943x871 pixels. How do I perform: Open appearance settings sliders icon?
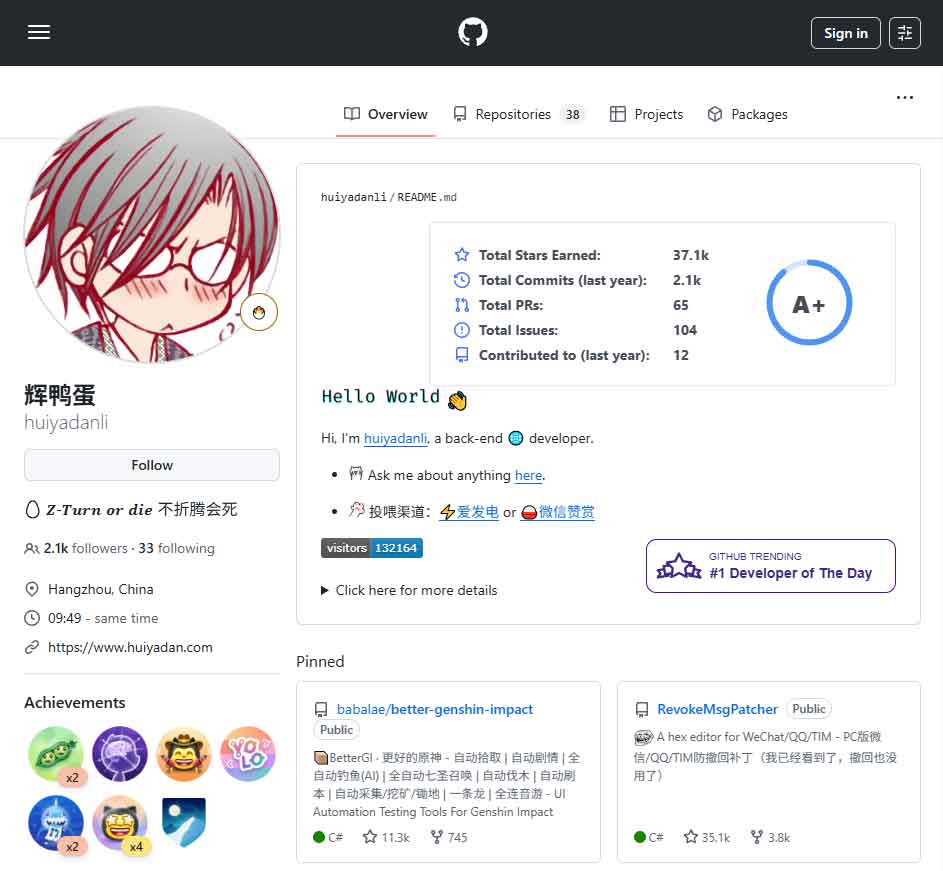904,33
